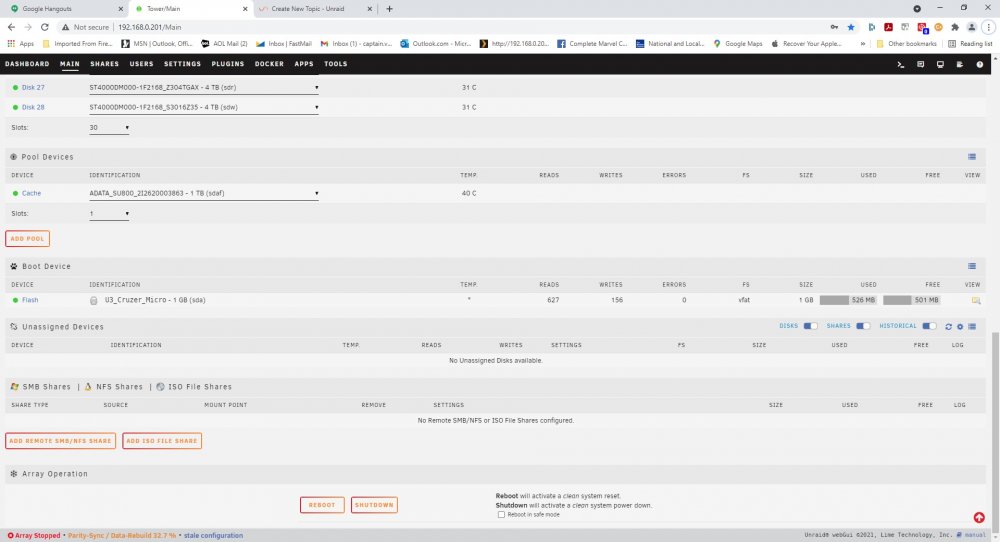Screen dimensions: 1000x542
Task: Click the bookmark star icon in address bar
Action: coord(851,27)
